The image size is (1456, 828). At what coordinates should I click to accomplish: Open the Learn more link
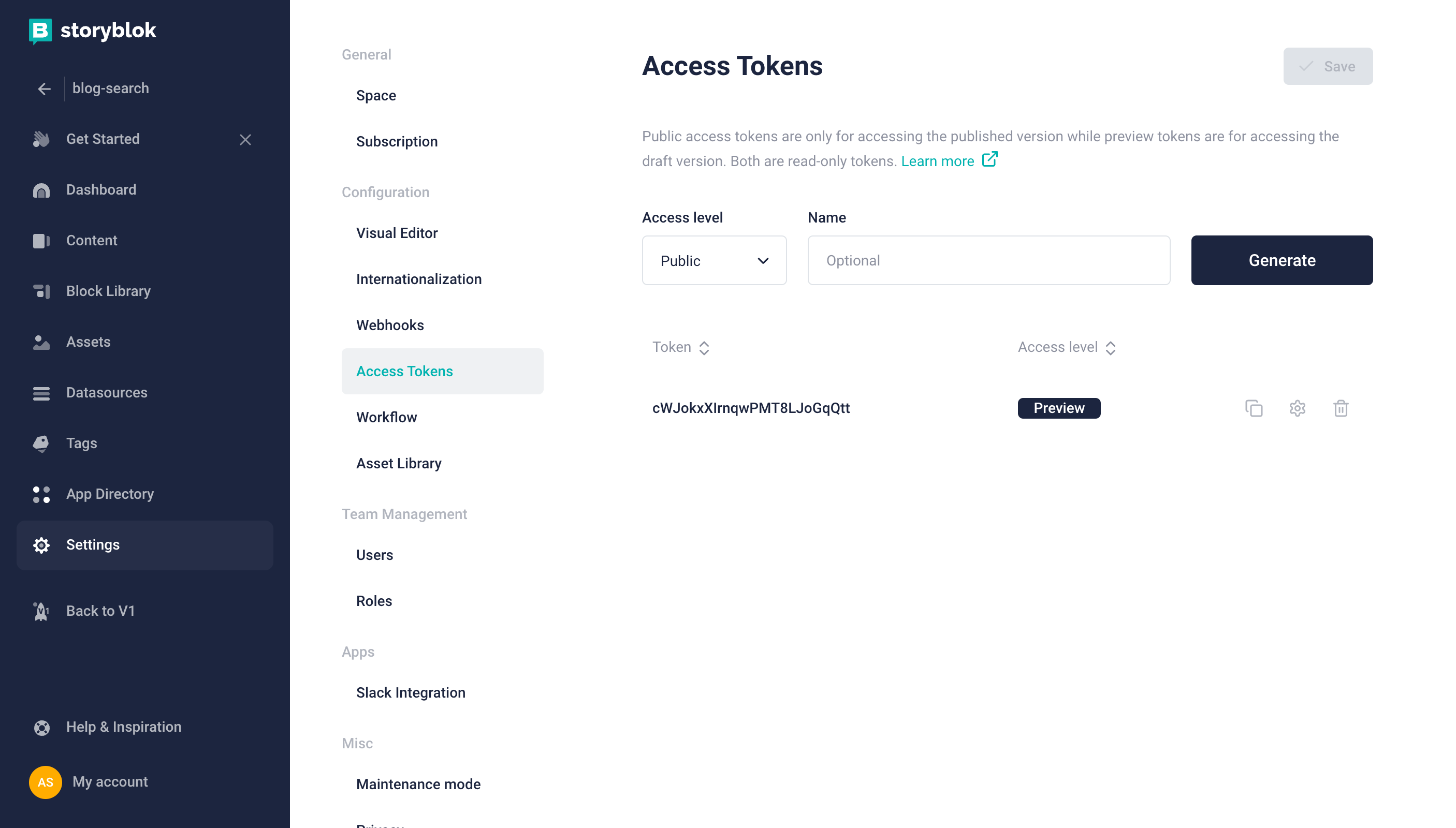coord(938,161)
